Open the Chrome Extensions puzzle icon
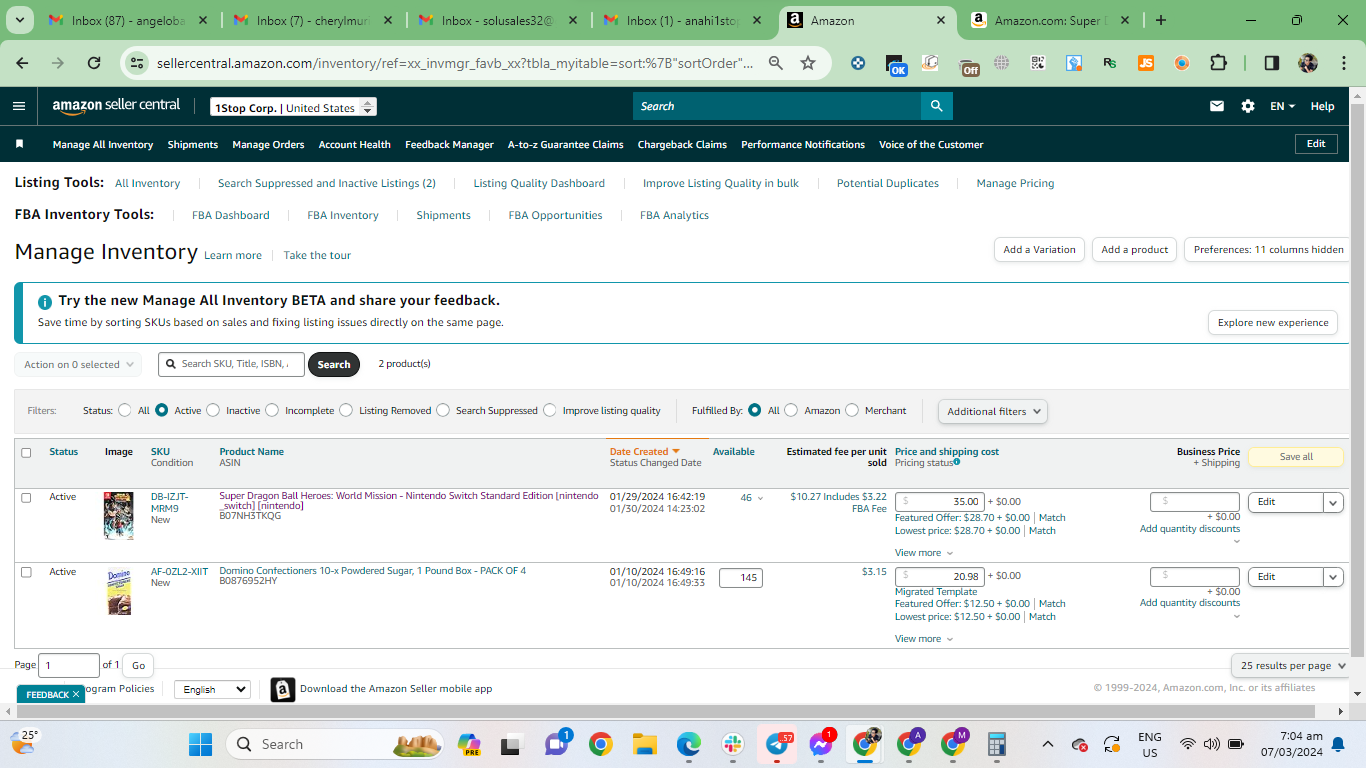The height and width of the screenshot is (768, 1366). tap(1218, 63)
